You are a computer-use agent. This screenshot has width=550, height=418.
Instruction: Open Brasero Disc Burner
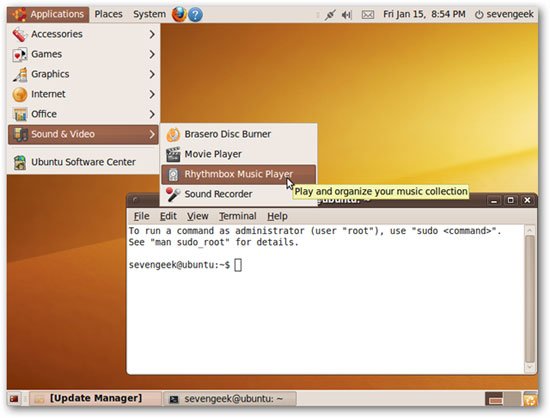239,134
